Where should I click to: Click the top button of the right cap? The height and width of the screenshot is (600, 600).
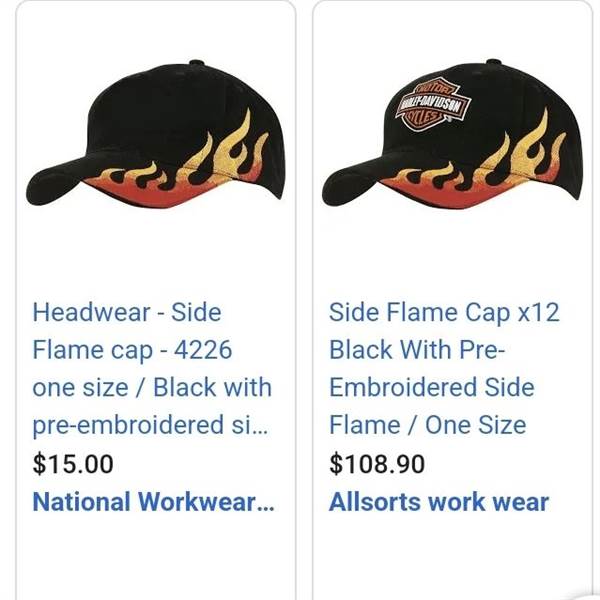pos(493,63)
